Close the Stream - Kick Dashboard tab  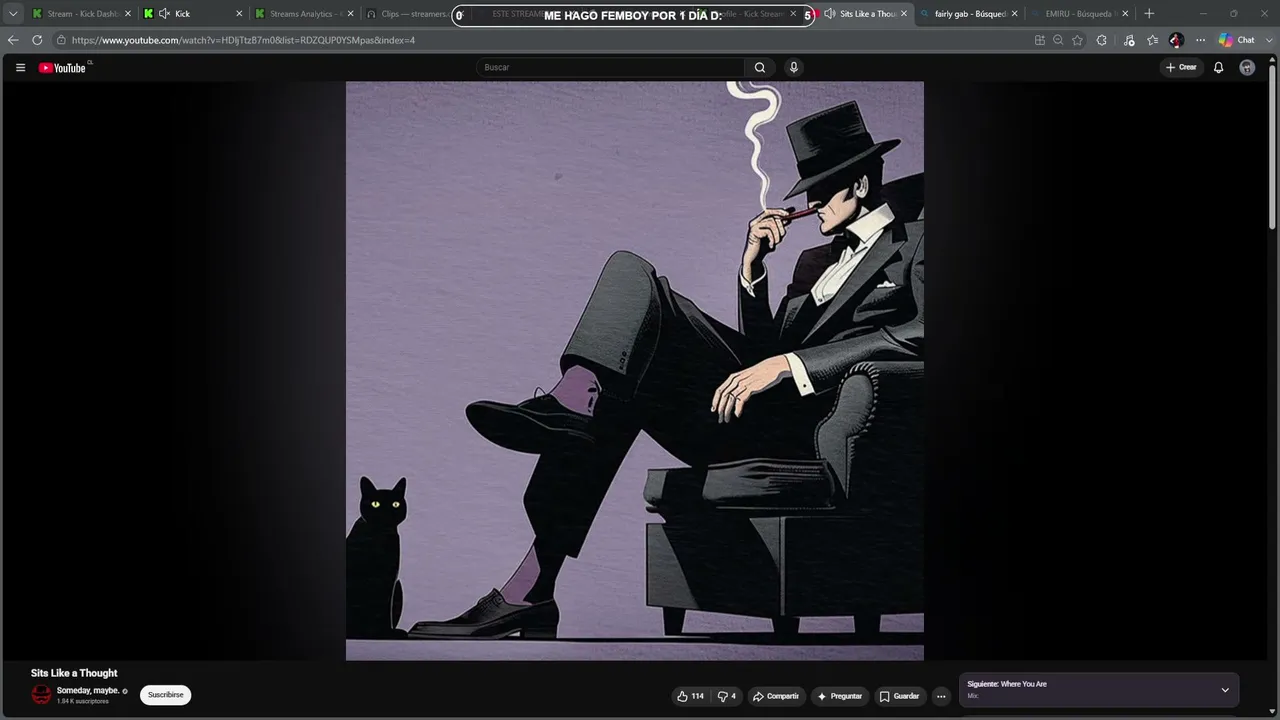(128, 14)
